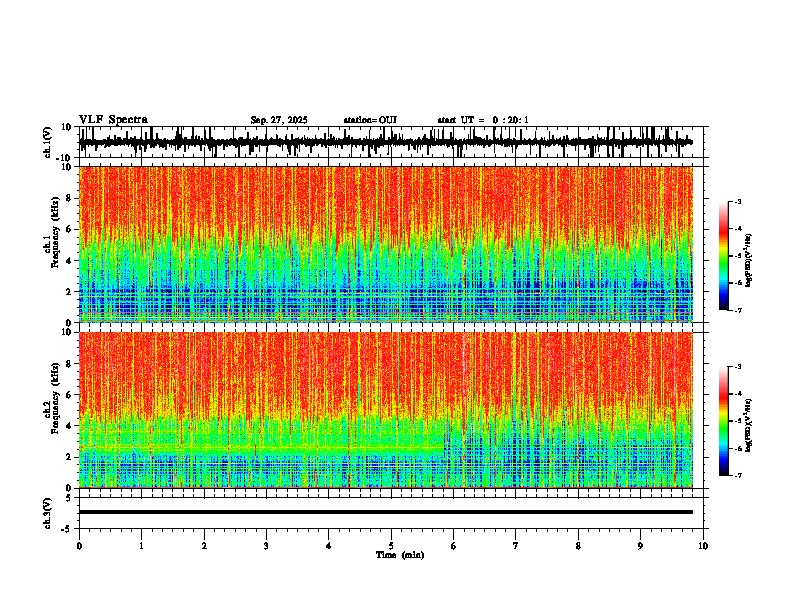Viewport: 792px width, 612px height.
Task: Click the "station=OUJ" header label
Action: click(370, 120)
